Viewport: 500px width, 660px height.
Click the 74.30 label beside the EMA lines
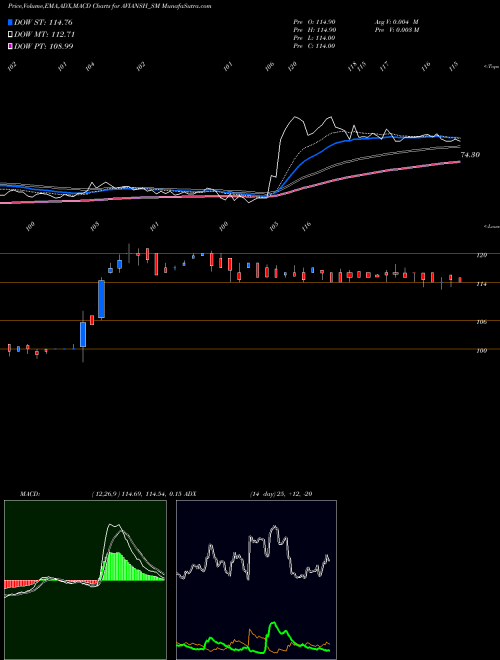click(470, 155)
